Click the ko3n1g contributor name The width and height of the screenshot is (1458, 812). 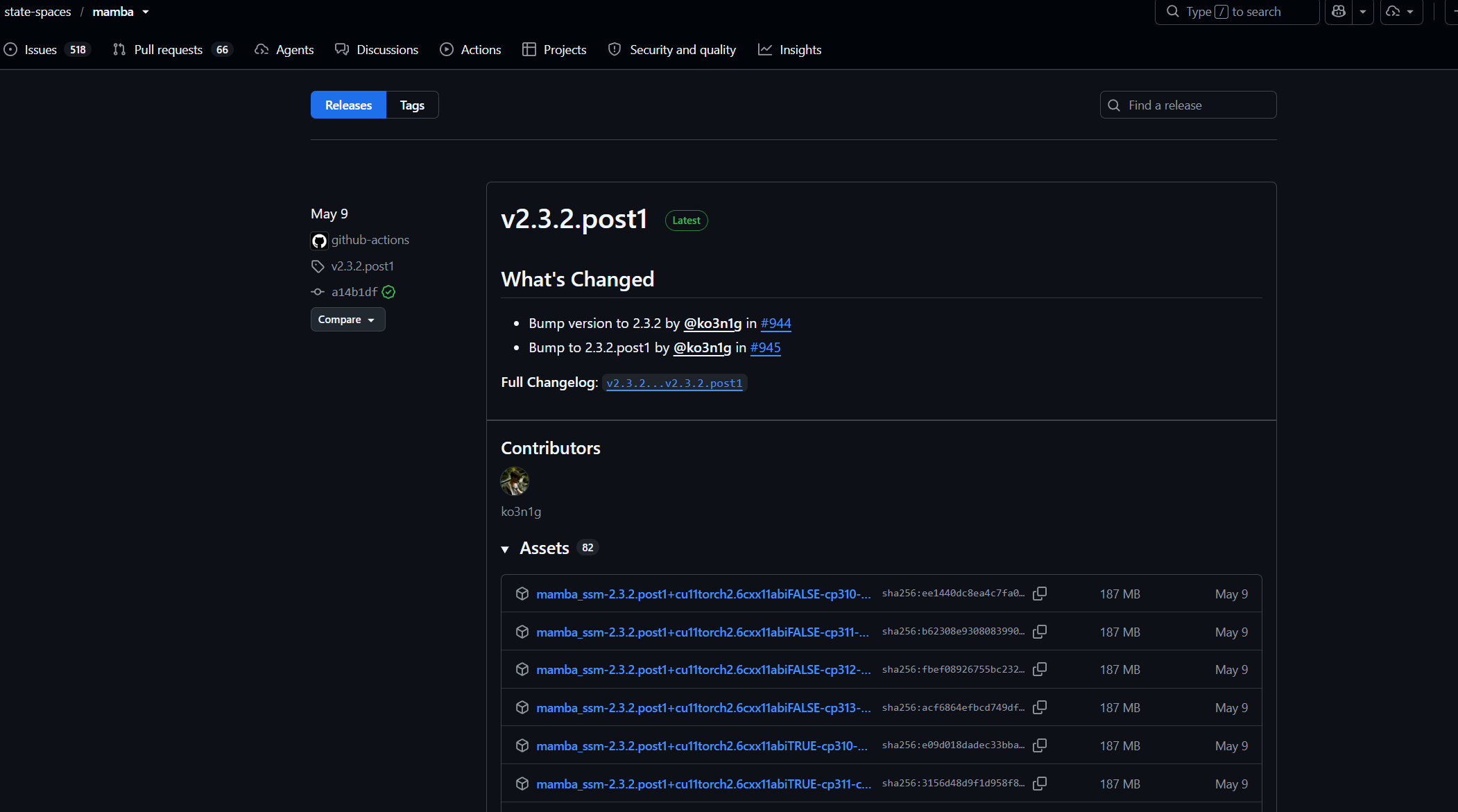[521, 512]
